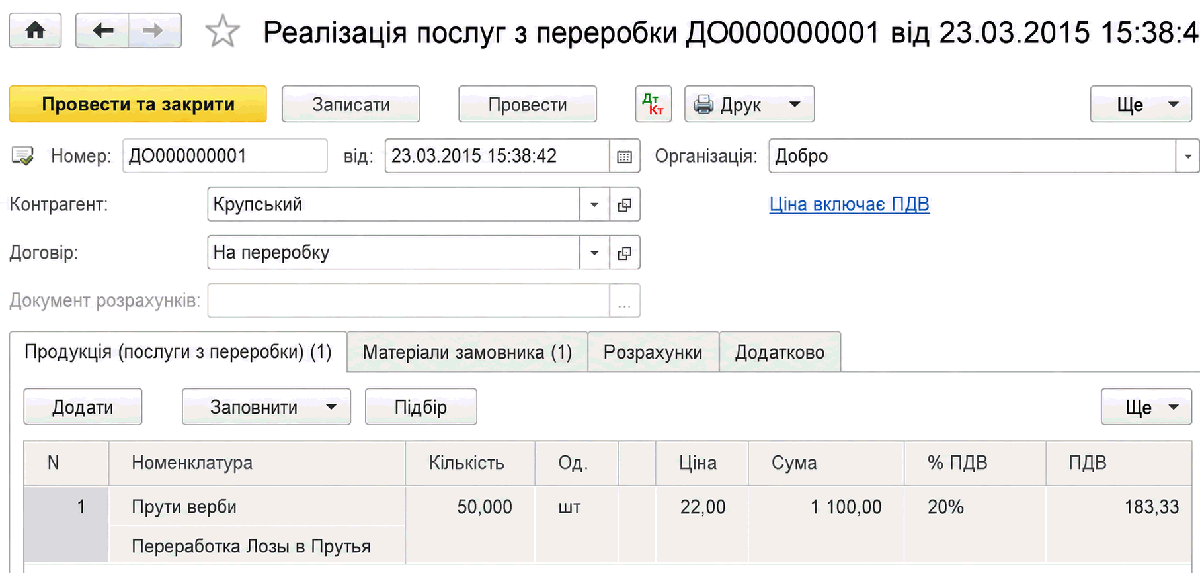Show Дт/Кт postings icon
This screenshot has height=573, width=1200.
click(654, 104)
